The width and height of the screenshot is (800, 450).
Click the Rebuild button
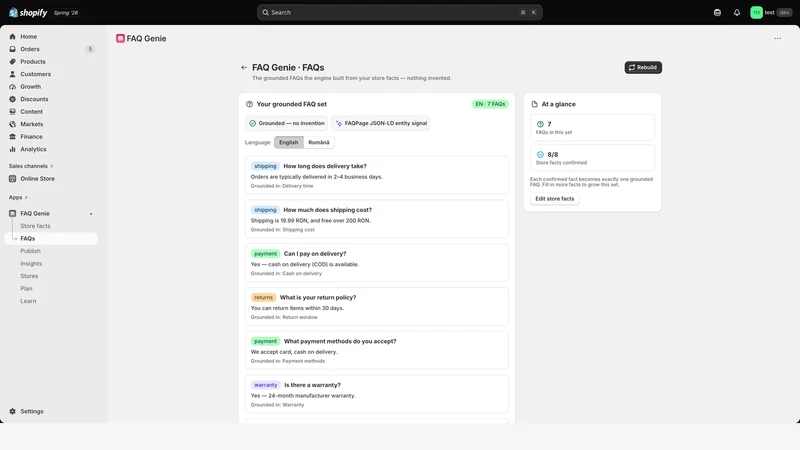[643, 67]
